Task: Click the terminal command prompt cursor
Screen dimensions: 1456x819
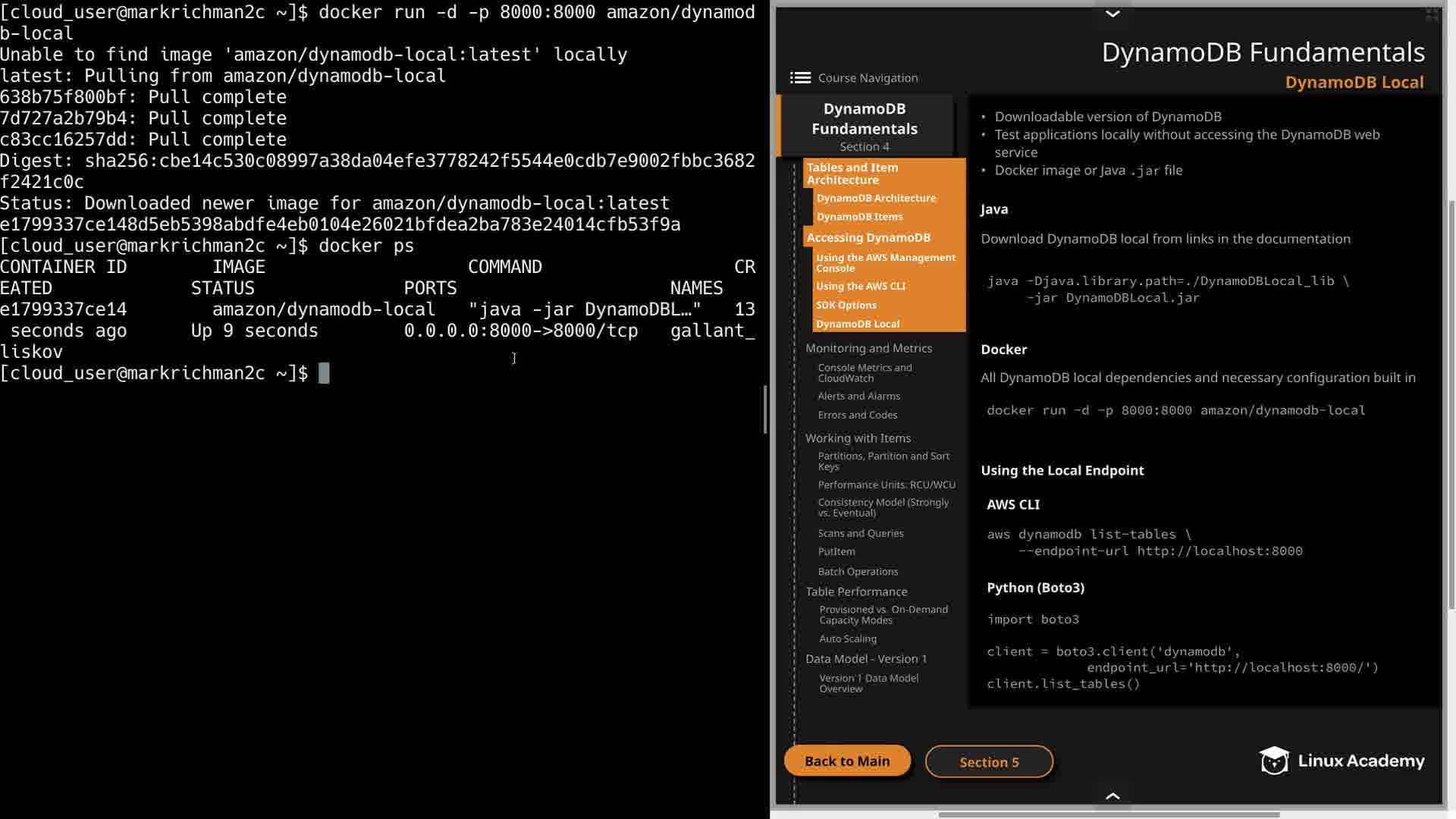Action: point(324,373)
